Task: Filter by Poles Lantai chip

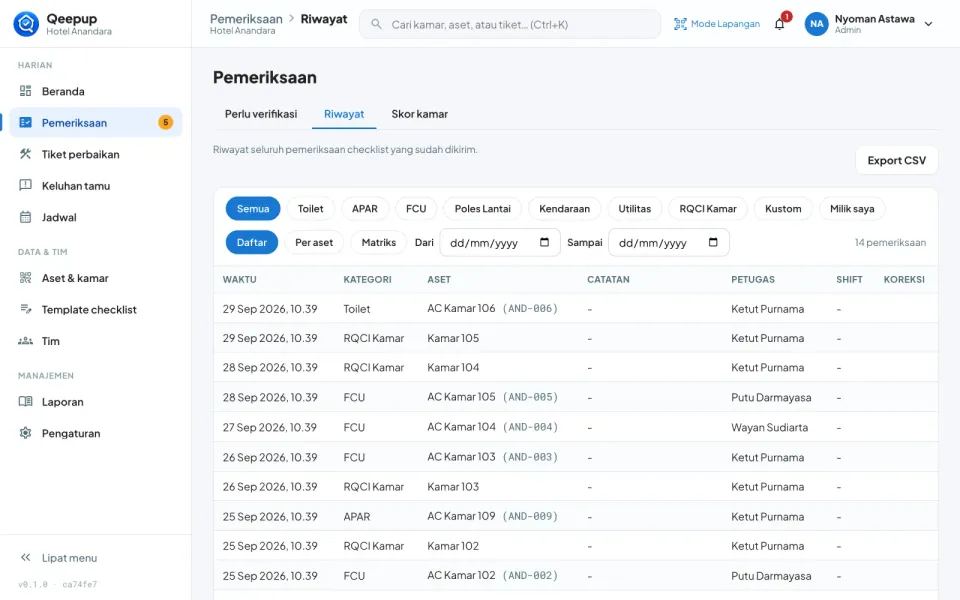Action: click(482, 209)
